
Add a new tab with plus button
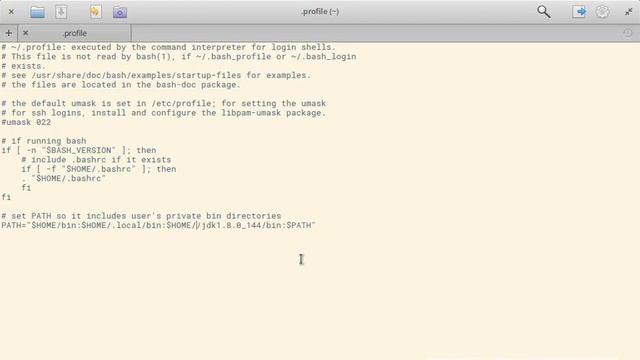pos(9,33)
